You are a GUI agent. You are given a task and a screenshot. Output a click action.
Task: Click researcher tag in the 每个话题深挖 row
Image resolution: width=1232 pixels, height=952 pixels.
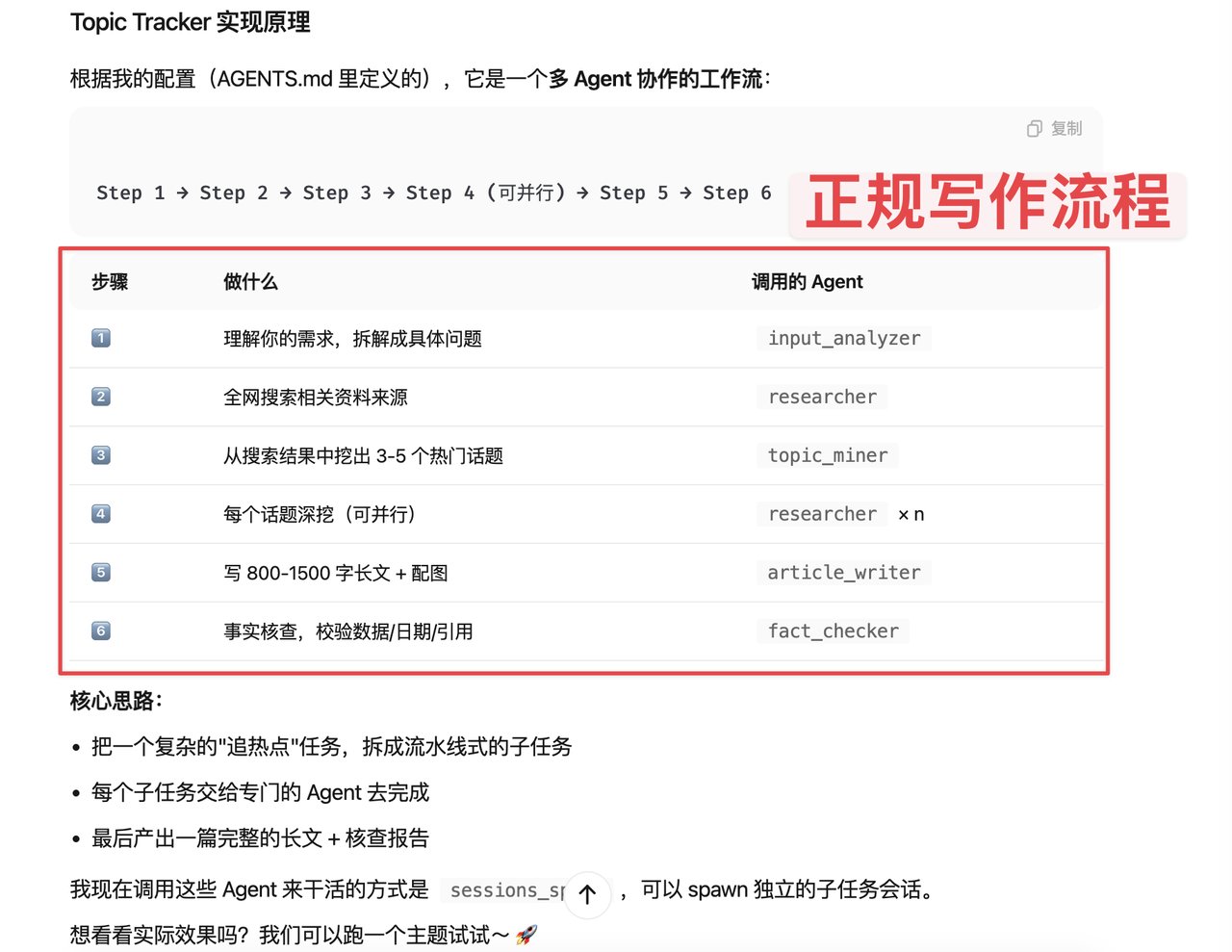[x=822, y=514]
